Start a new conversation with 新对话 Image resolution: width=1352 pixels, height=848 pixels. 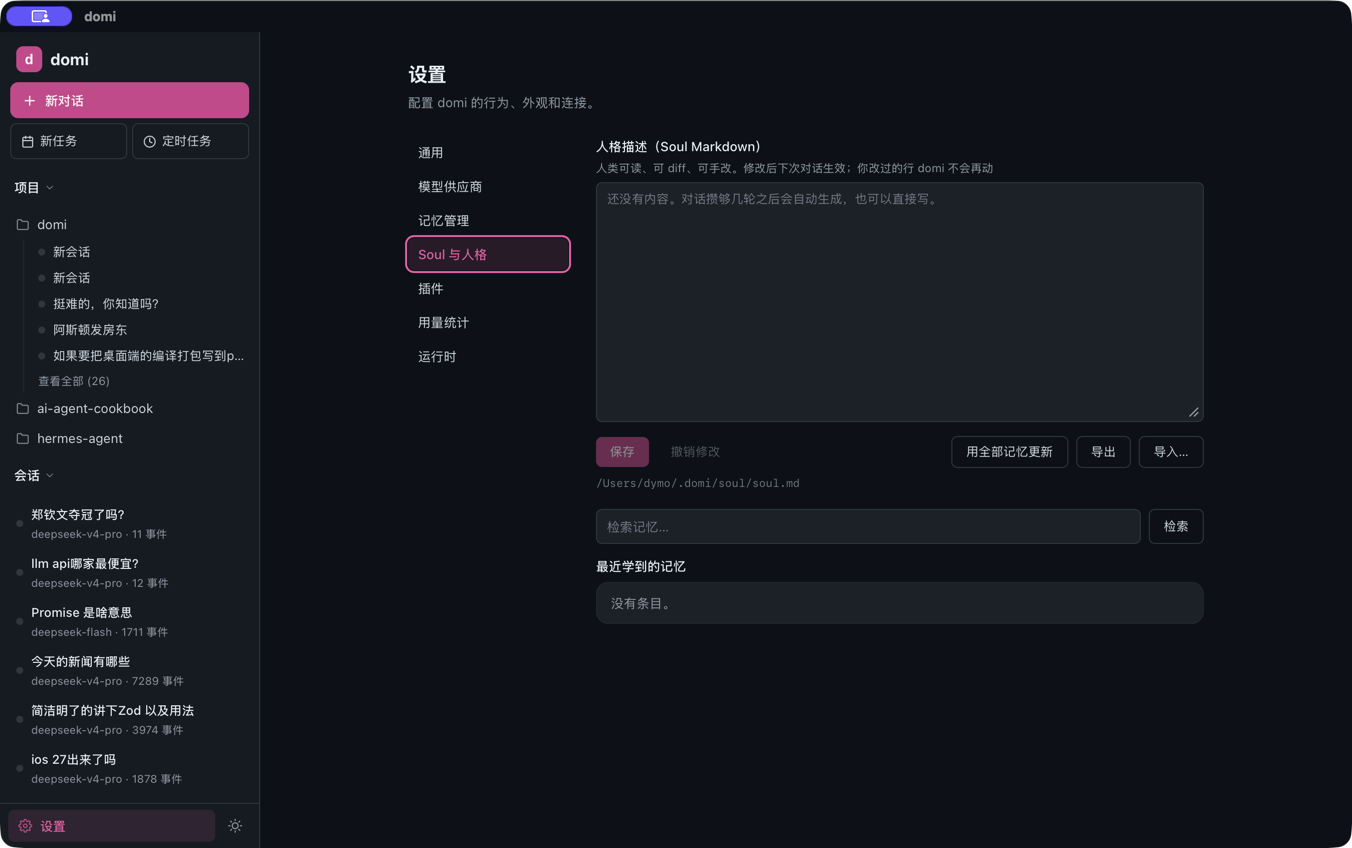click(130, 101)
